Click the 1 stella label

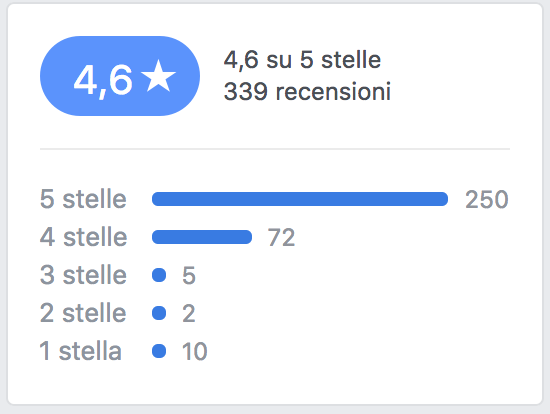(81, 351)
